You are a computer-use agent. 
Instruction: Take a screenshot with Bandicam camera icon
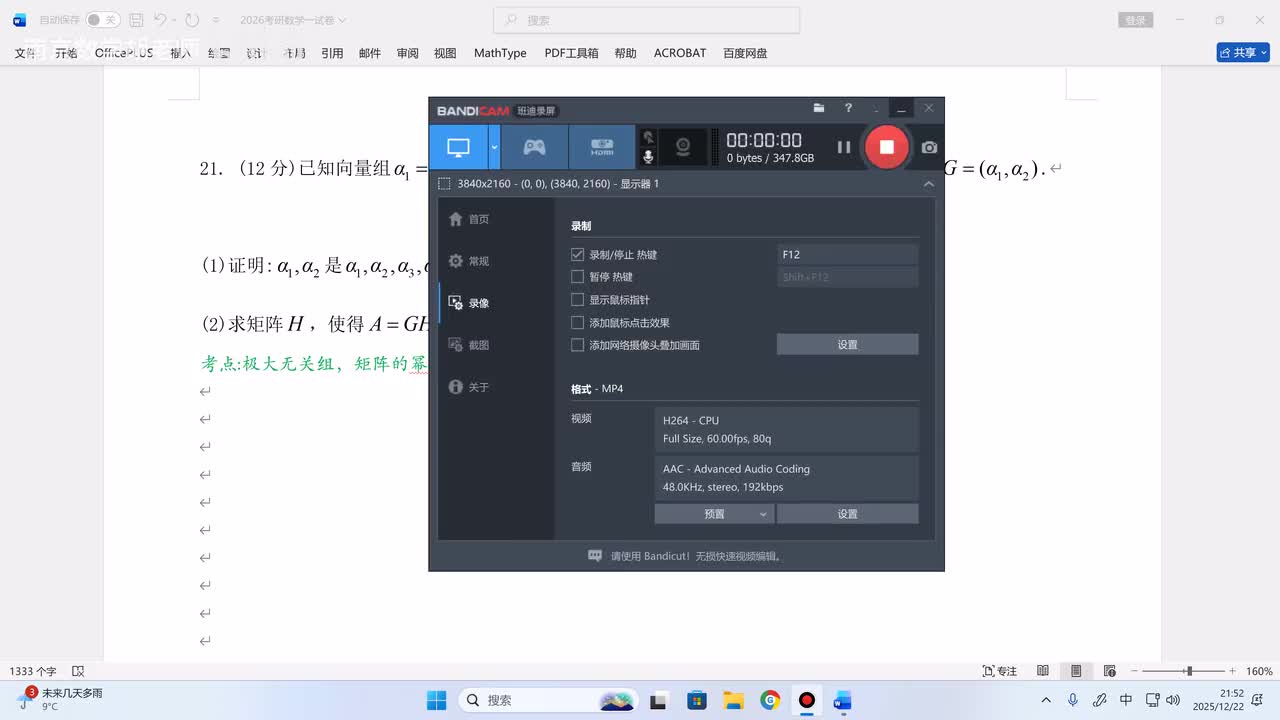(x=929, y=147)
